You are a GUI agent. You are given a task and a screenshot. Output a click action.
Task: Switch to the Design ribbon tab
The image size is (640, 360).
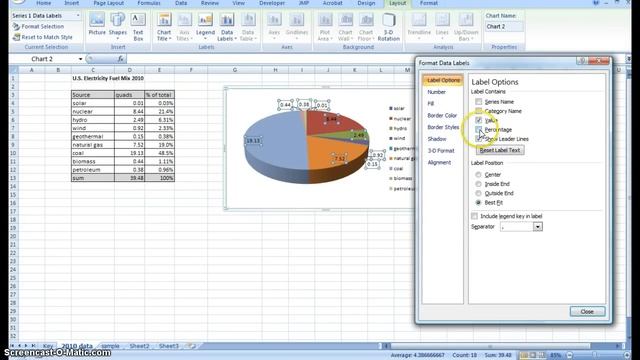click(366, 3)
